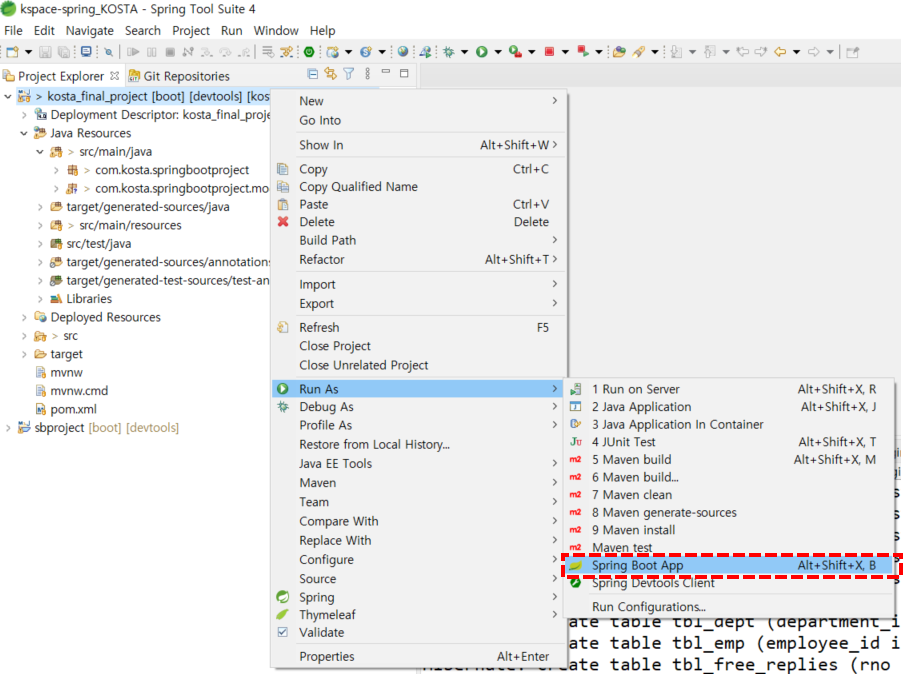Click Debug As in context menu
Screen dimensions: 903x674
(x=419, y=407)
